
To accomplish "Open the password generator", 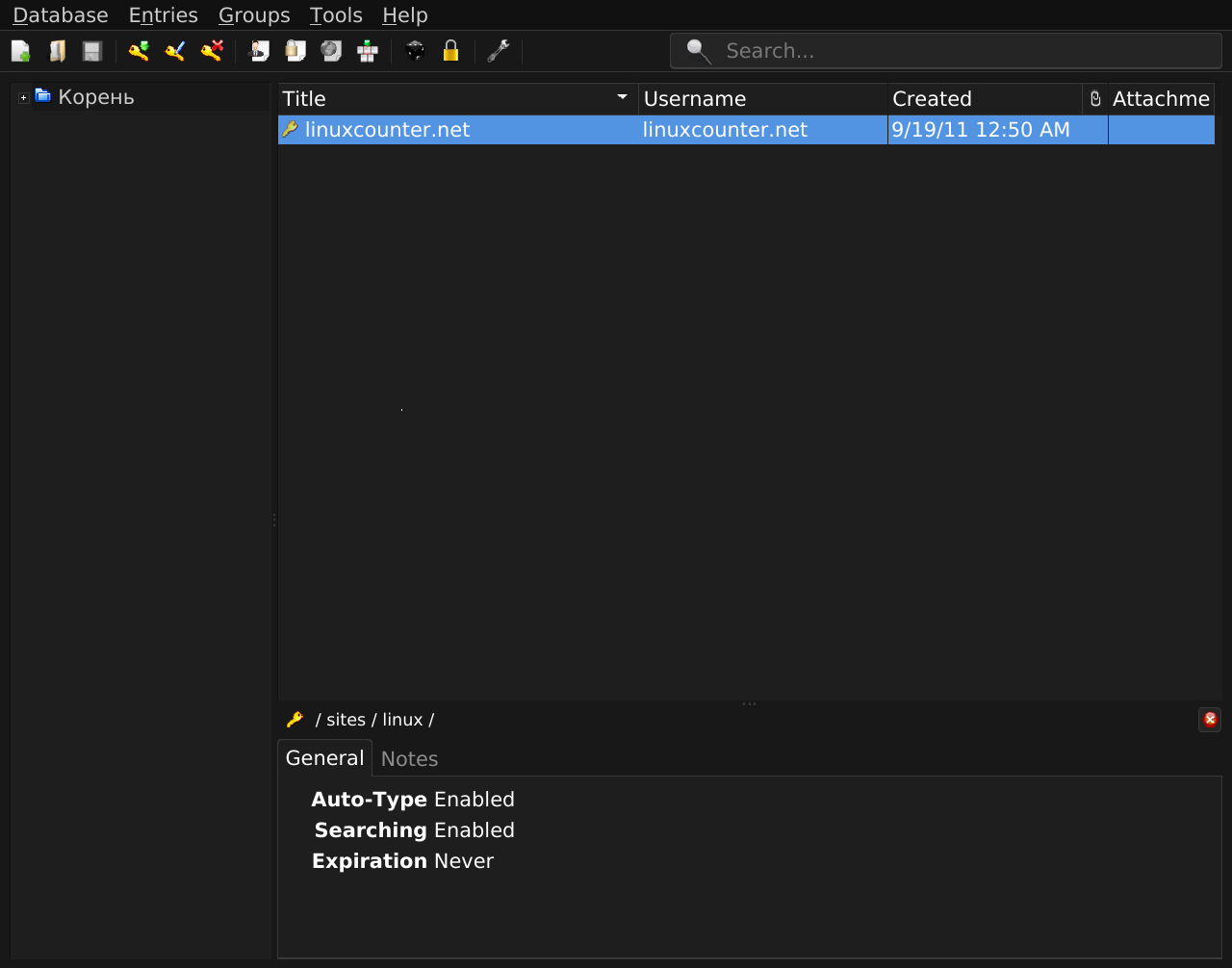I will (x=414, y=50).
